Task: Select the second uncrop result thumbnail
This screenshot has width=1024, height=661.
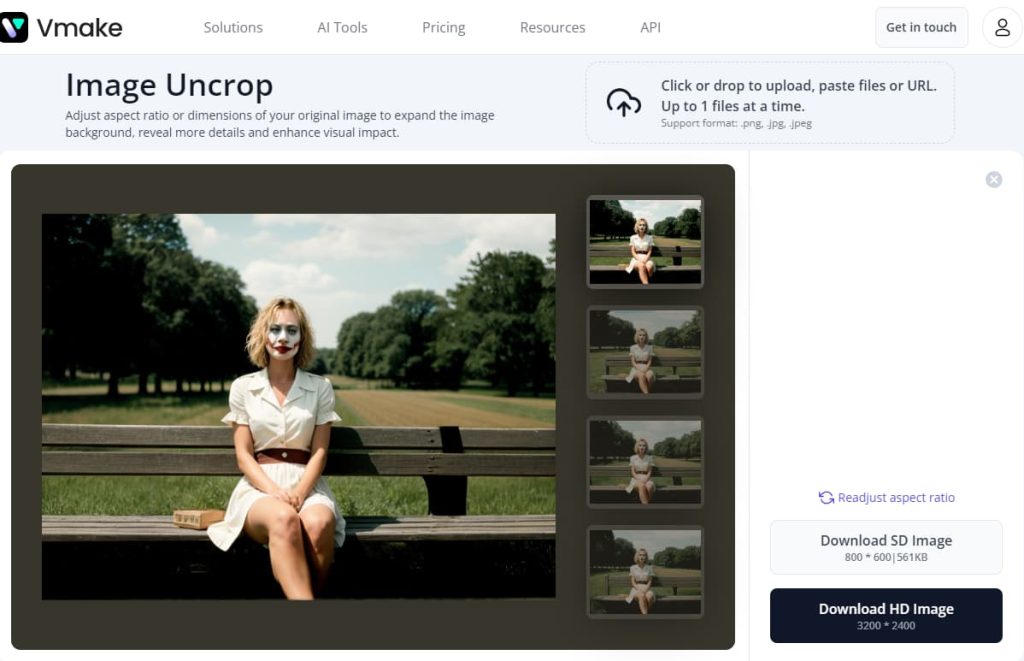Action: click(x=645, y=352)
